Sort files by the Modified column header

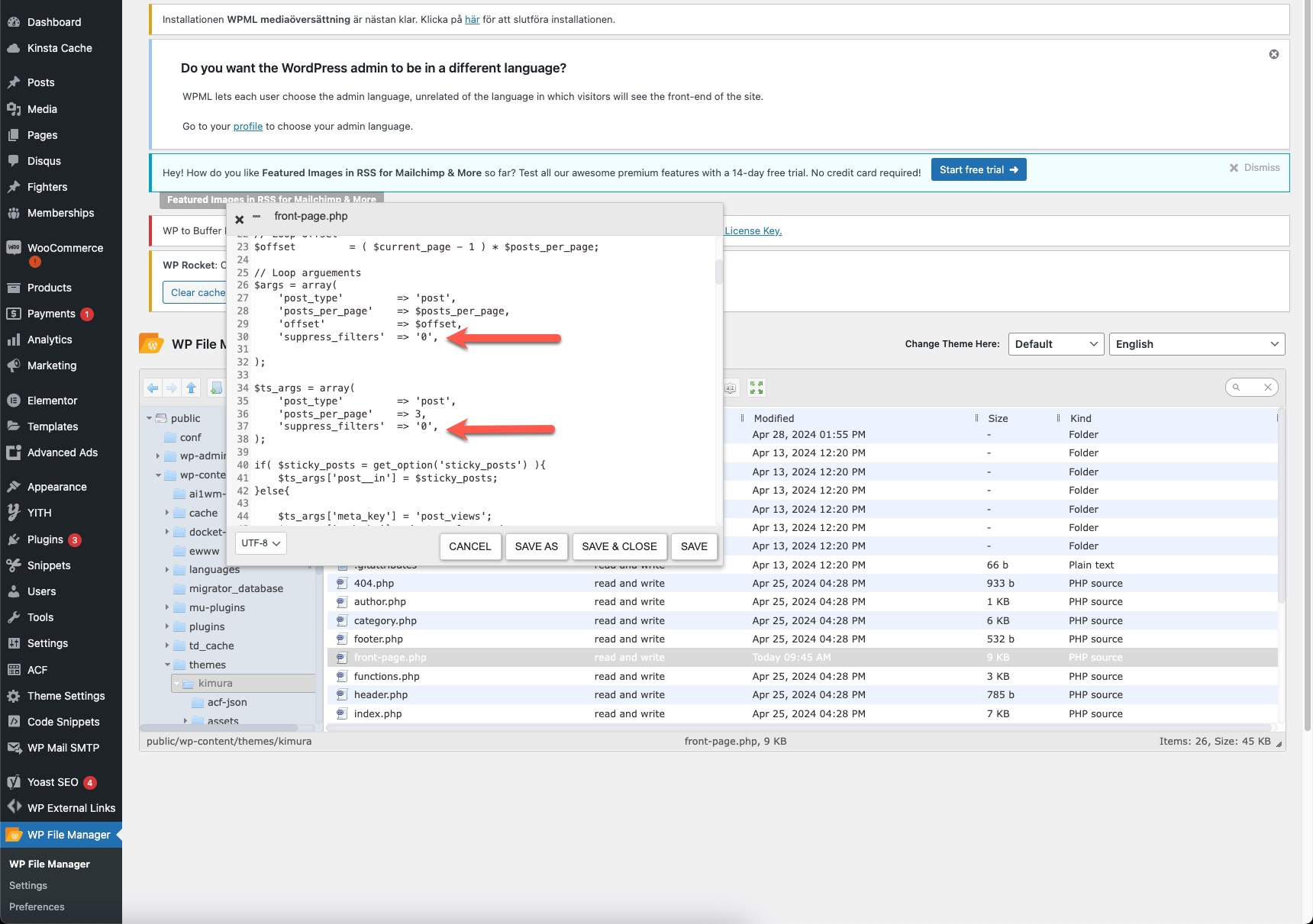pos(774,418)
